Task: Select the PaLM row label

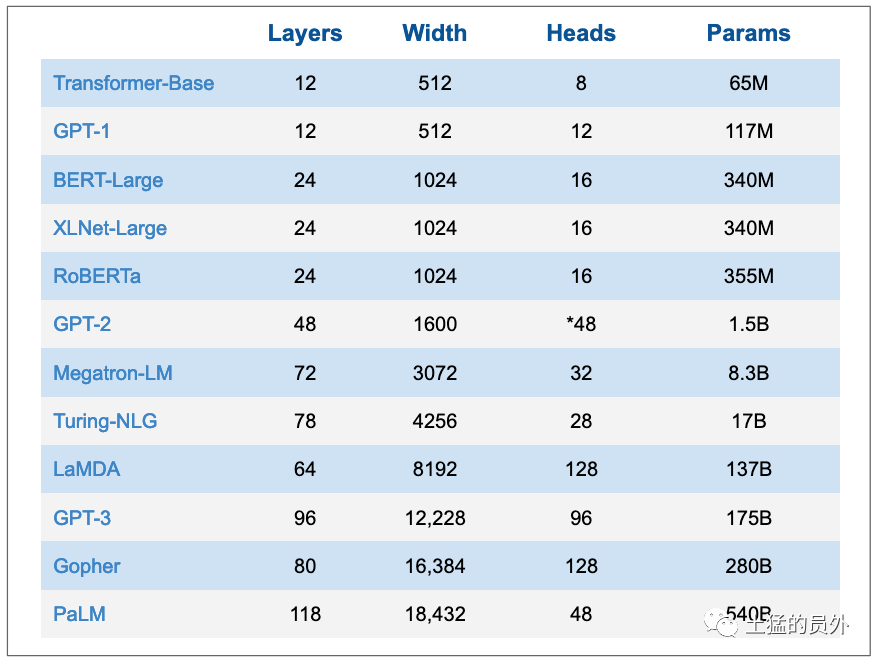Action: pyautogui.click(x=80, y=614)
